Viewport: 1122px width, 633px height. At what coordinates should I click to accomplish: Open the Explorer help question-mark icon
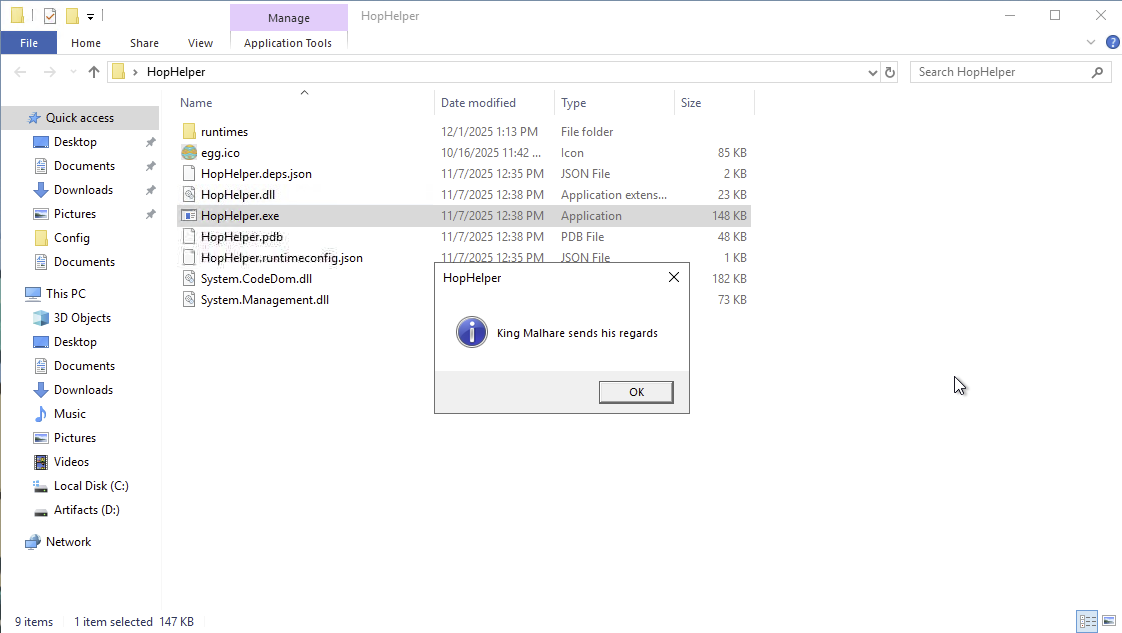point(1112,42)
